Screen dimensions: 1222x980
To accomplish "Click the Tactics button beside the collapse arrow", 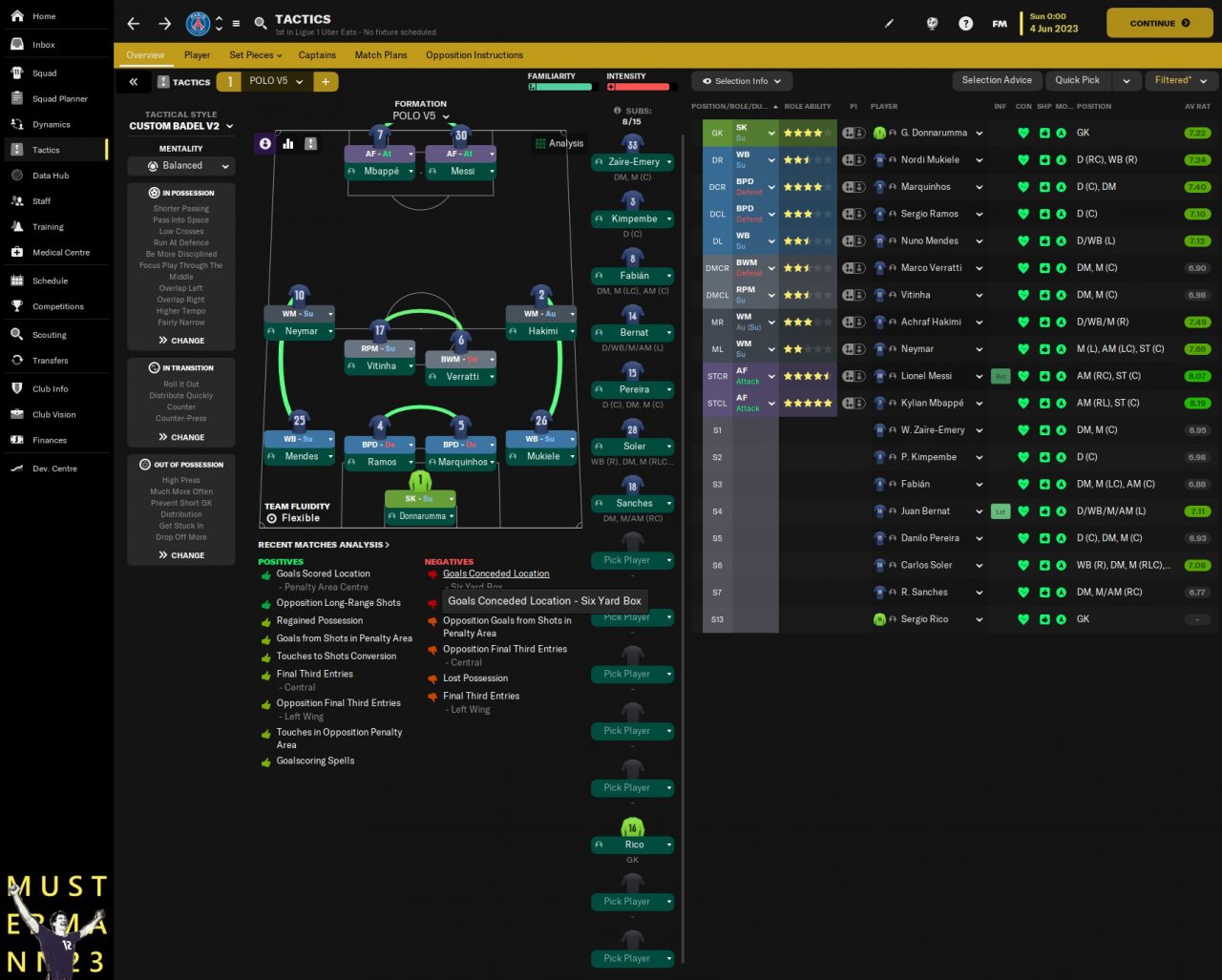I will pos(184,82).
